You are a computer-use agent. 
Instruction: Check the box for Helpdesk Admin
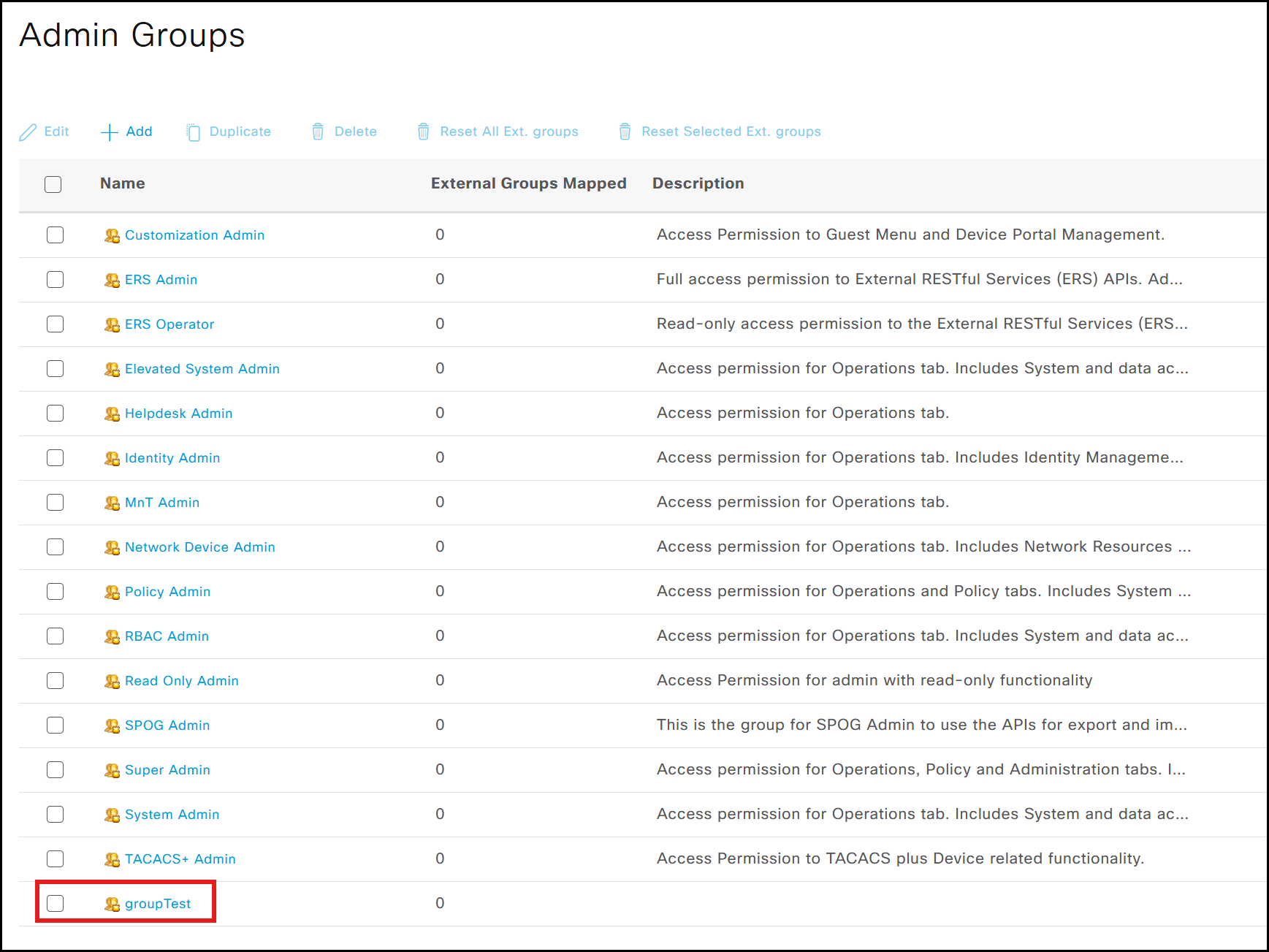pos(56,414)
